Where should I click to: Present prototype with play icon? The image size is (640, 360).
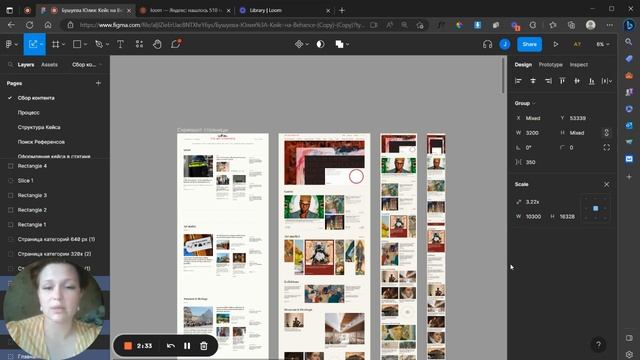click(x=556, y=44)
